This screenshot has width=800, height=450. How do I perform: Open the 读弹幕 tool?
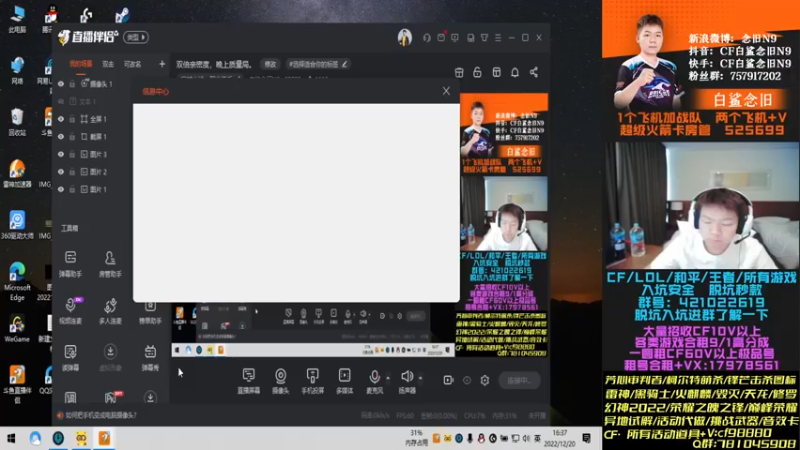point(70,357)
